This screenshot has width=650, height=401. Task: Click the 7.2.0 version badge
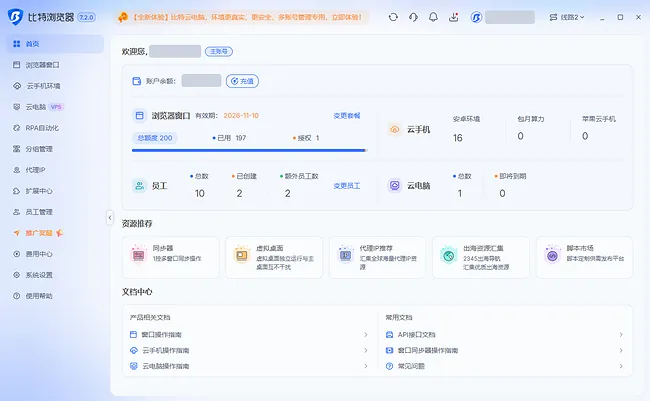click(87, 17)
